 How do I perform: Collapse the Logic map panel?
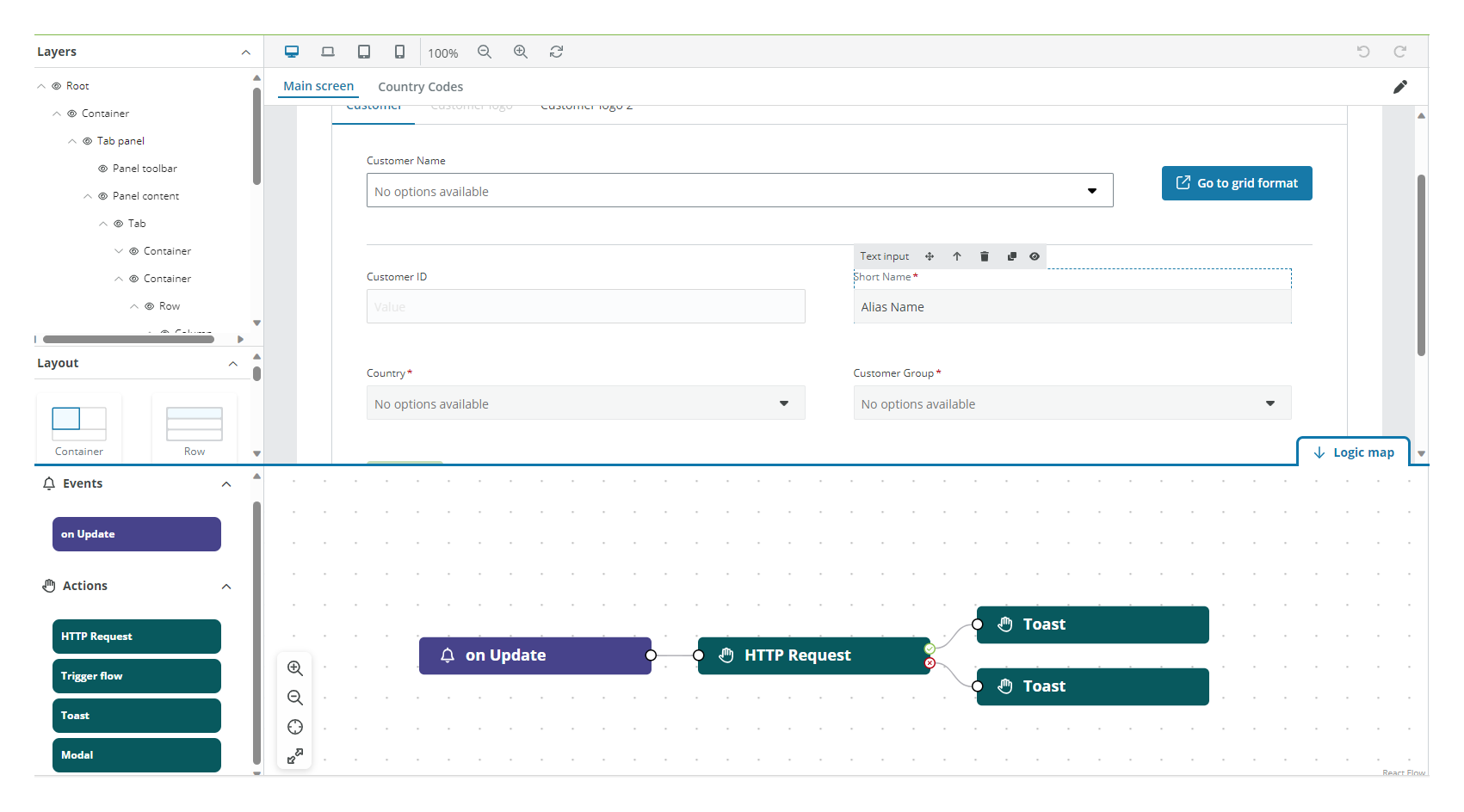pos(1353,452)
